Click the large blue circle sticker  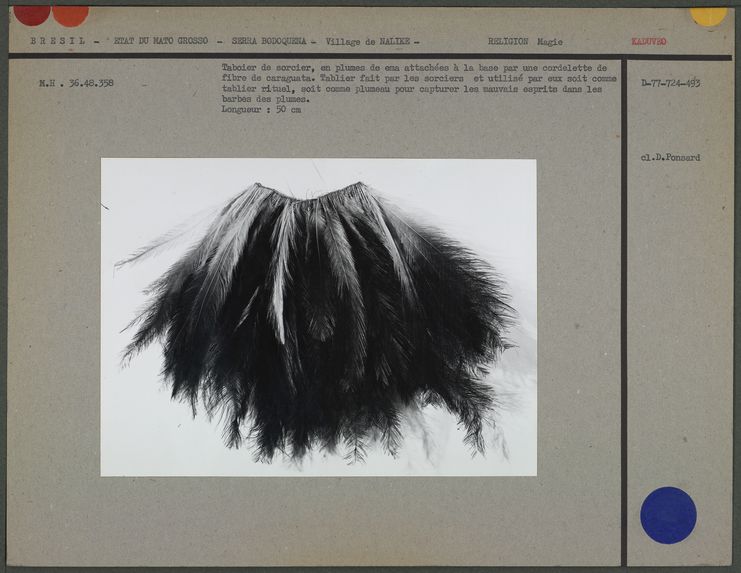pos(668,515)
